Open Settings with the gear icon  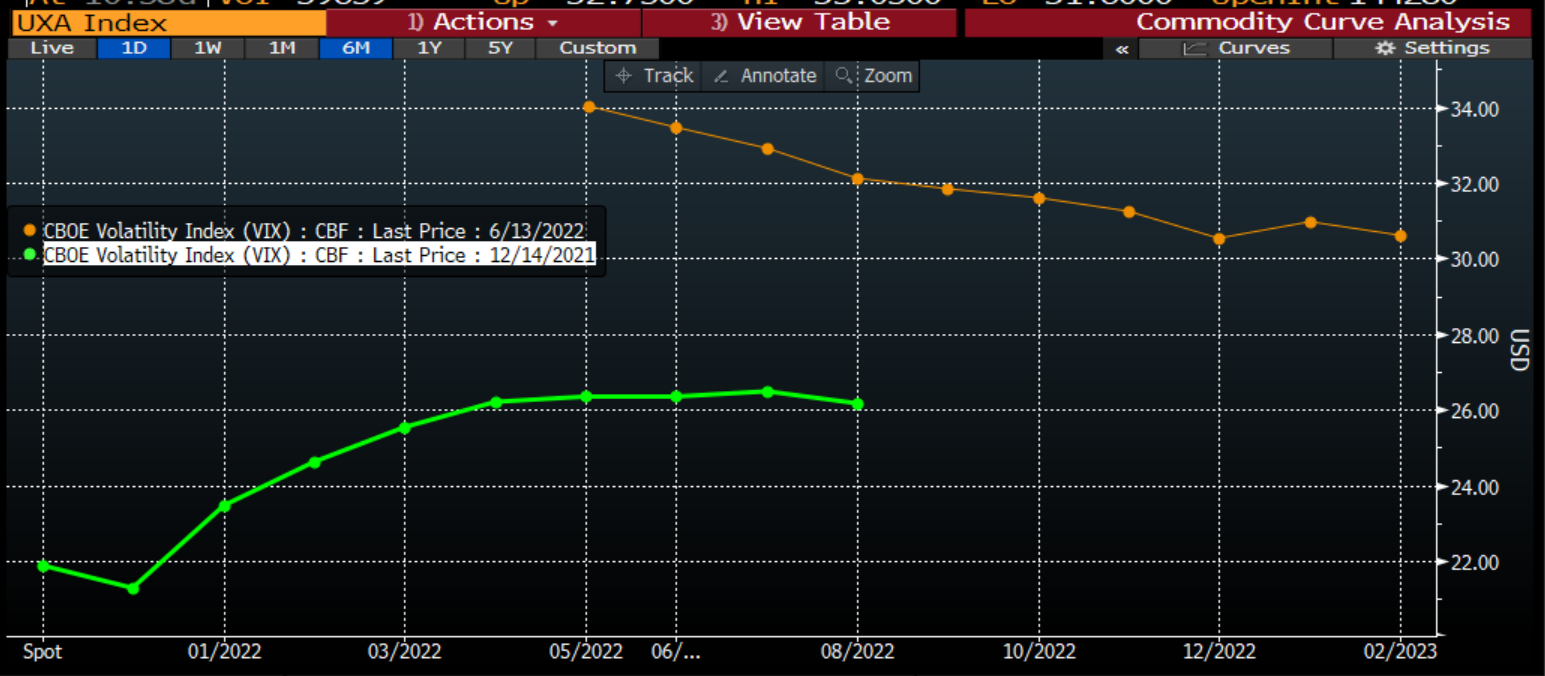coord(1432,48)
